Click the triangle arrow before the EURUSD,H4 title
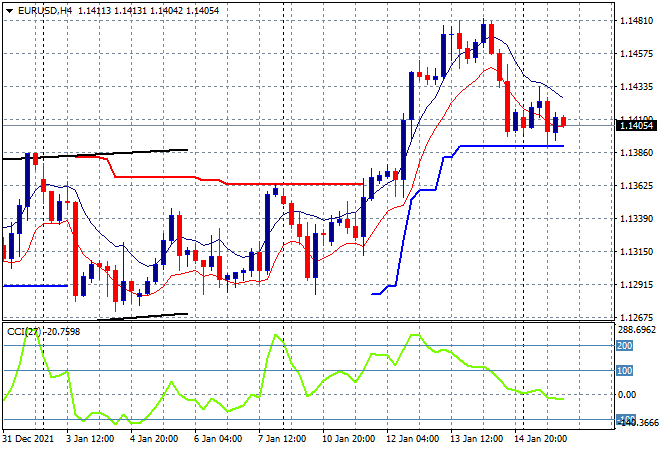Viewport: 660px width, 450px height. pyautogui.click(x=10, y=11)
